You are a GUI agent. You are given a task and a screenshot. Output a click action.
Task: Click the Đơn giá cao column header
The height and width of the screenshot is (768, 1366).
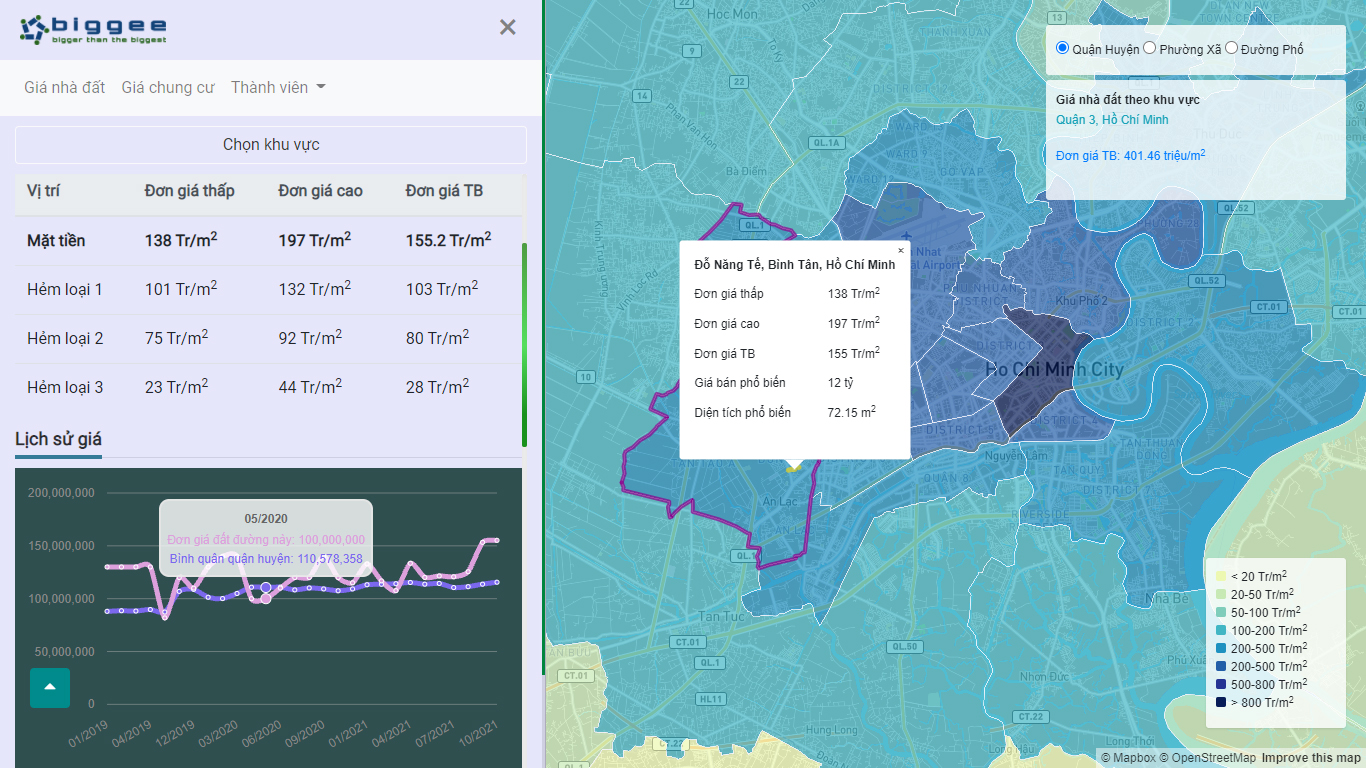pos(321,191)
